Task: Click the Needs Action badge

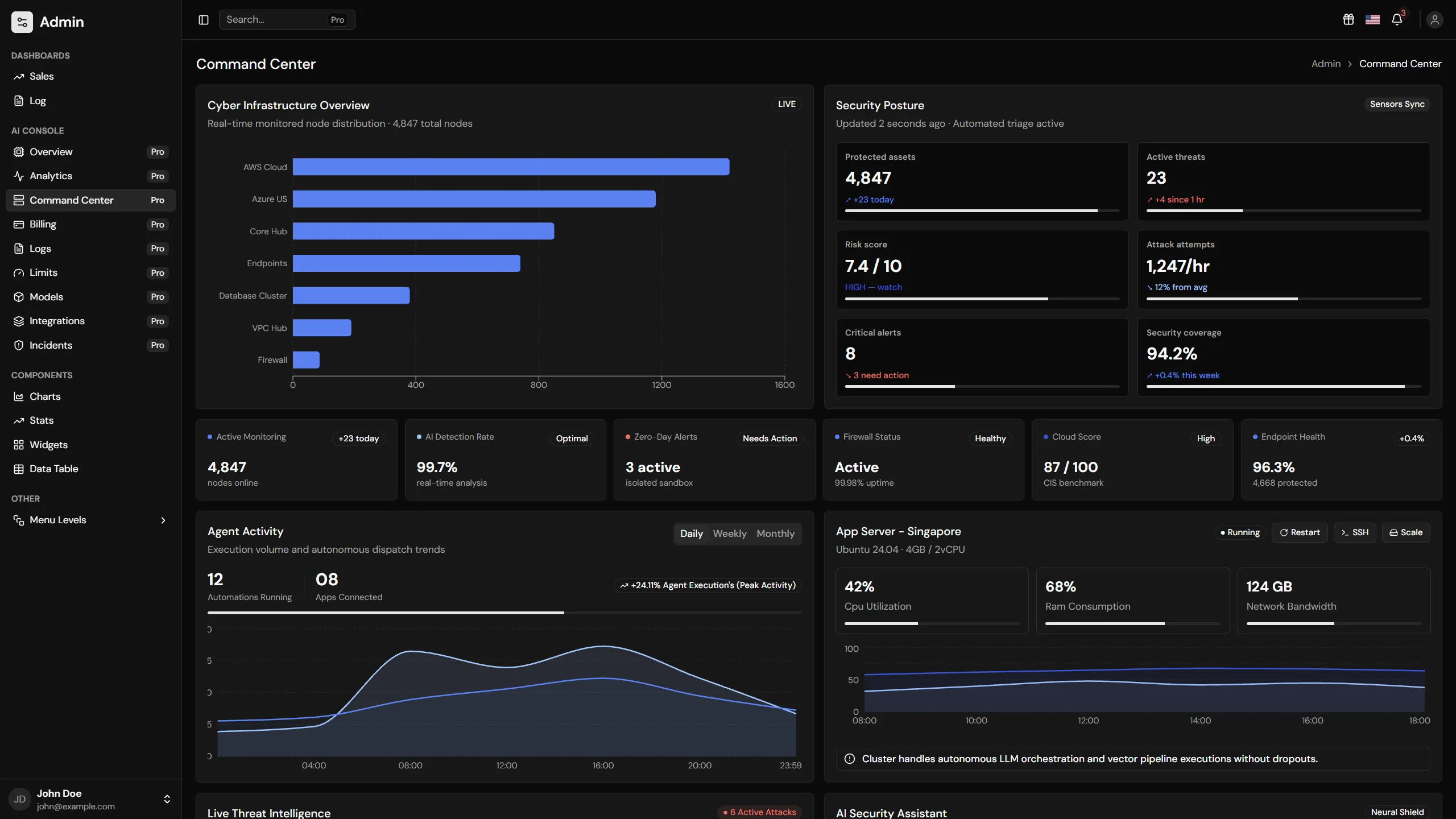Action: (x=770, y=439)
